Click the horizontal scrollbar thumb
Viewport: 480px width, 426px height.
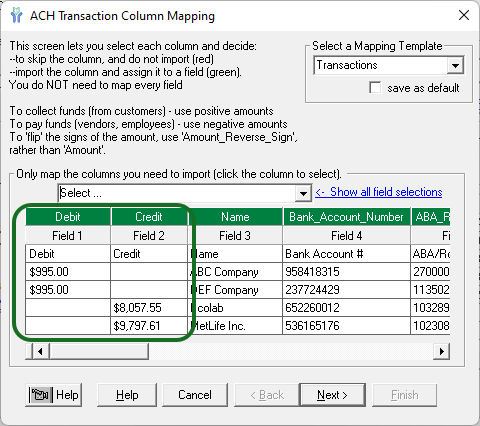[x=99, y=351]
